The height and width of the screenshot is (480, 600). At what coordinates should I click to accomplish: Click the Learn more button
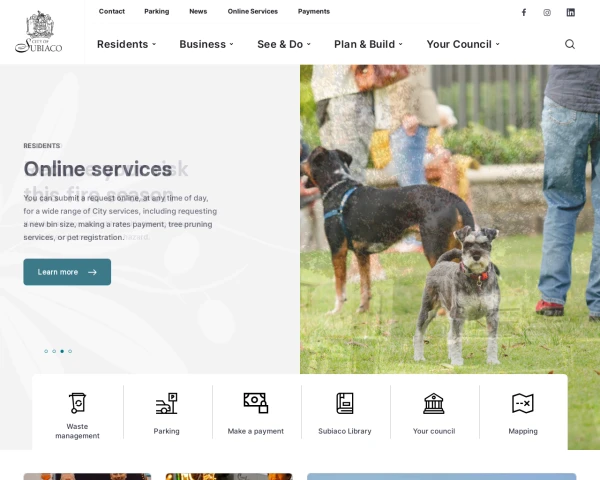tap(67, 272)
